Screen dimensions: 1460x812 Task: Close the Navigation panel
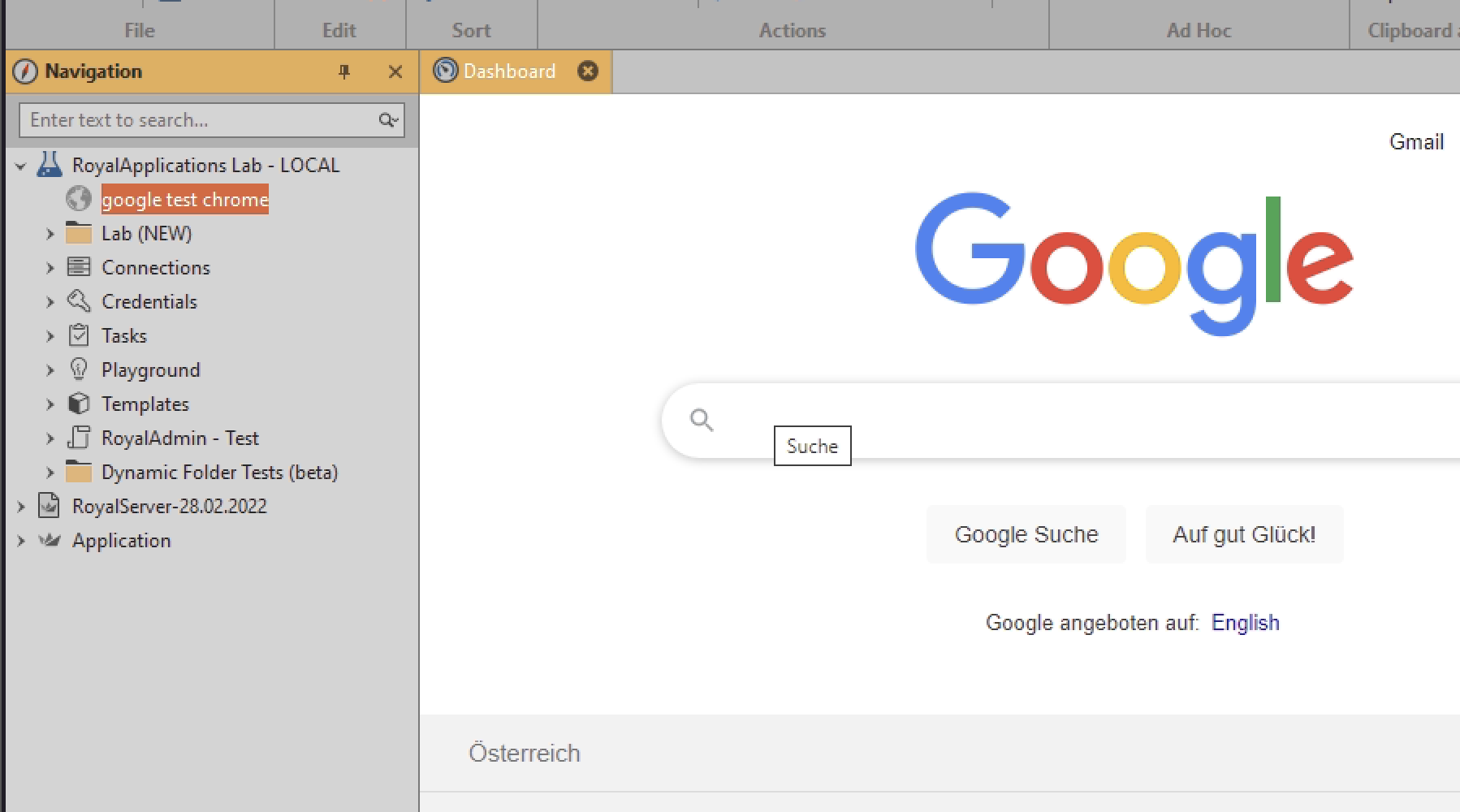pos(395,71)
